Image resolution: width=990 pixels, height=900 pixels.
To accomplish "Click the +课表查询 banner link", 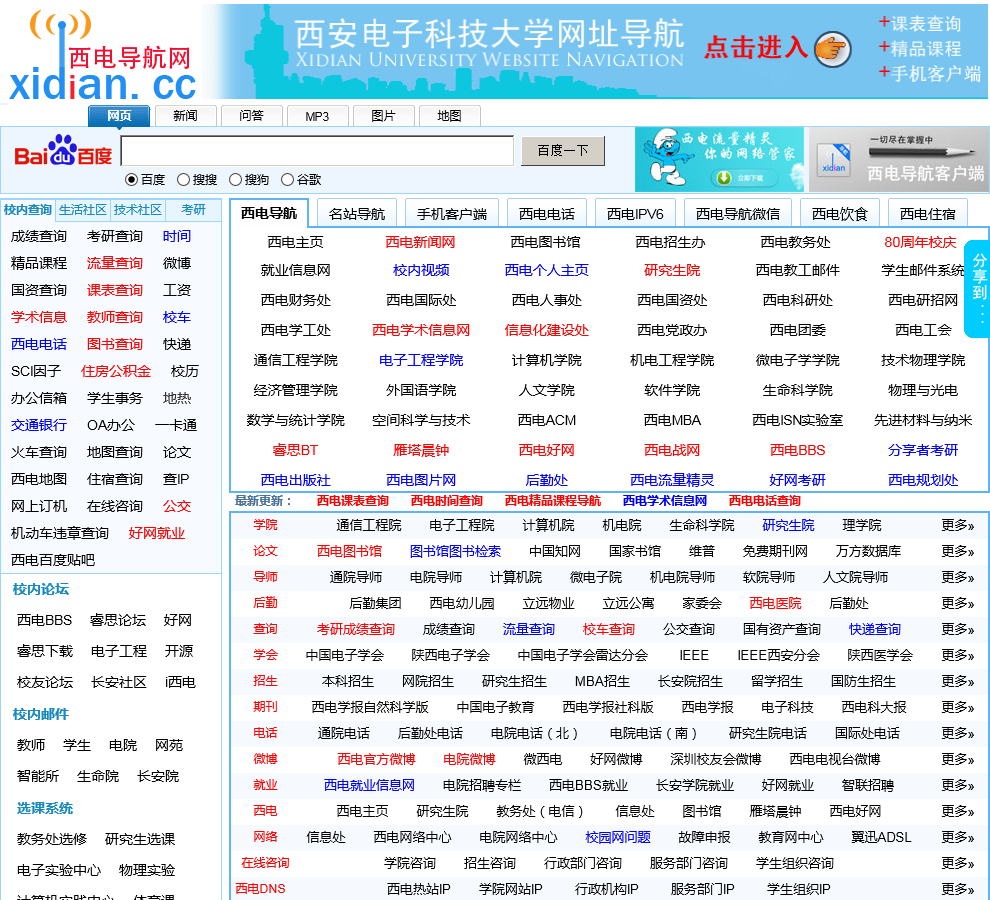I will (x=920, y=24).
